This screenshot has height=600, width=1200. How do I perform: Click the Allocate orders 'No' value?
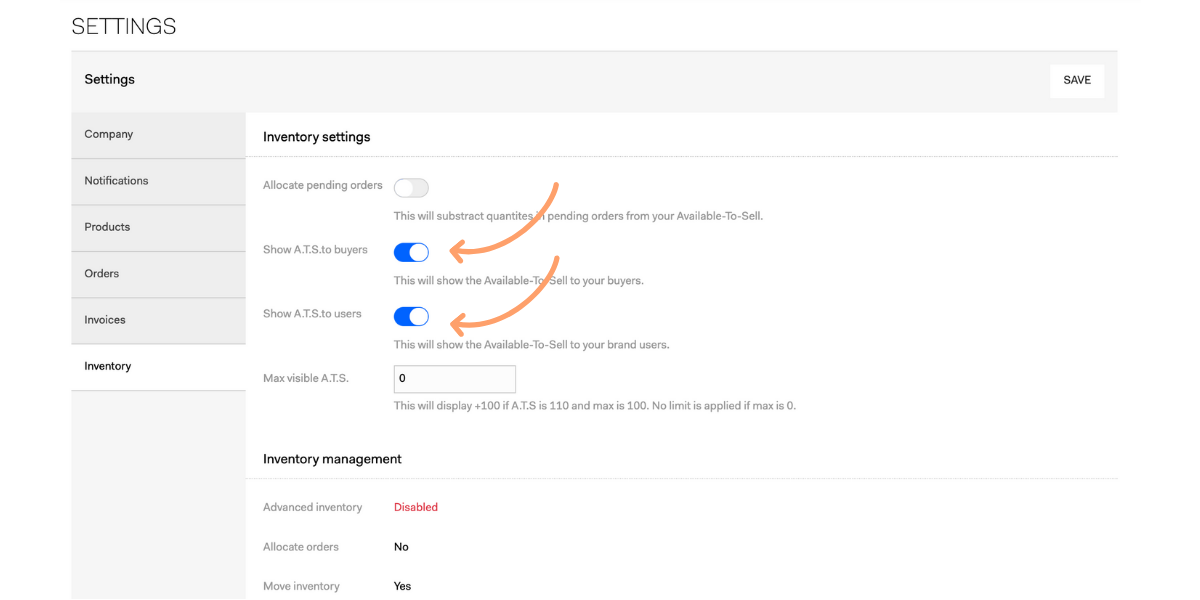(x=401, y=547)
